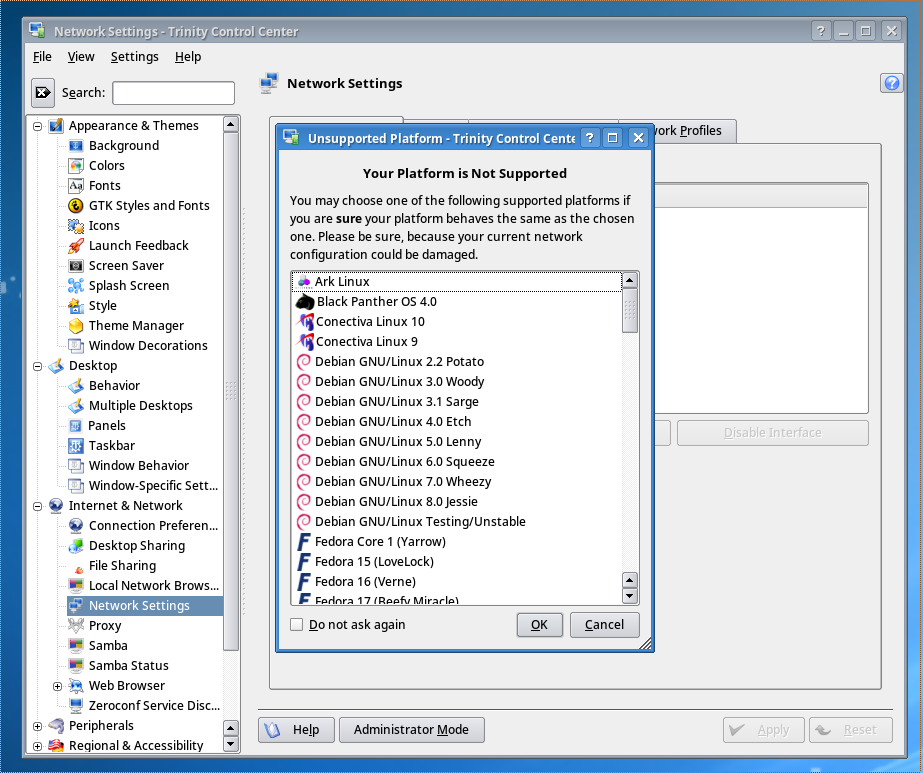Select the Taskbar module icon
Viewport: 923px width, 773px height.
coord(76,446)
